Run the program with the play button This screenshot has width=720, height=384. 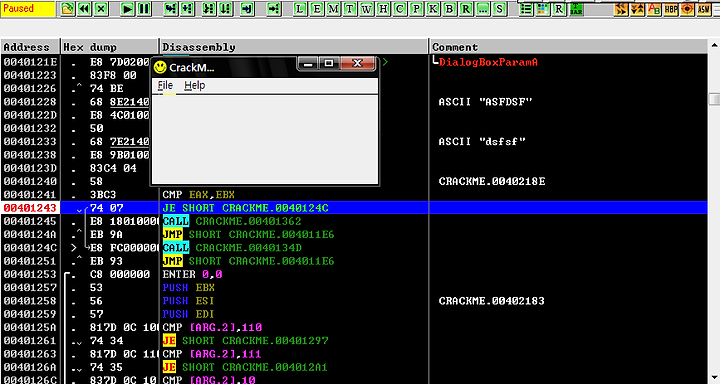[127, 9]
